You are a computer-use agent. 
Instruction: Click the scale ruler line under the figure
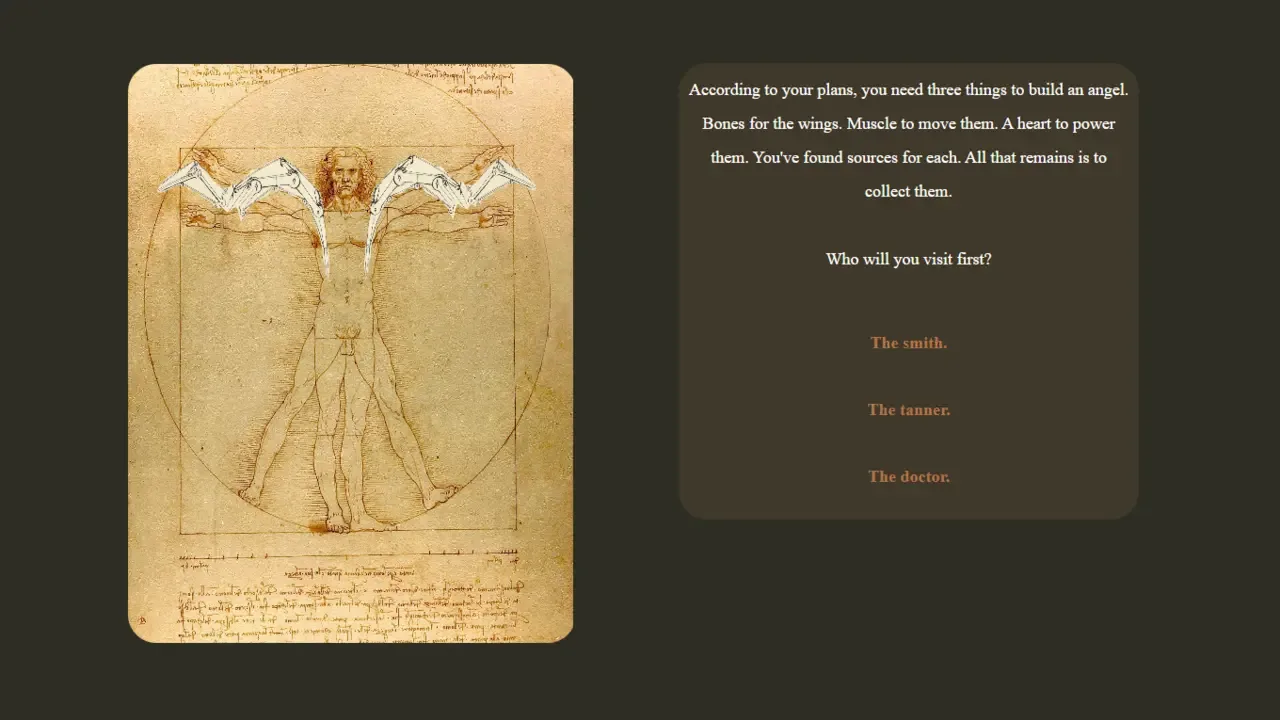tap(348, 552)
